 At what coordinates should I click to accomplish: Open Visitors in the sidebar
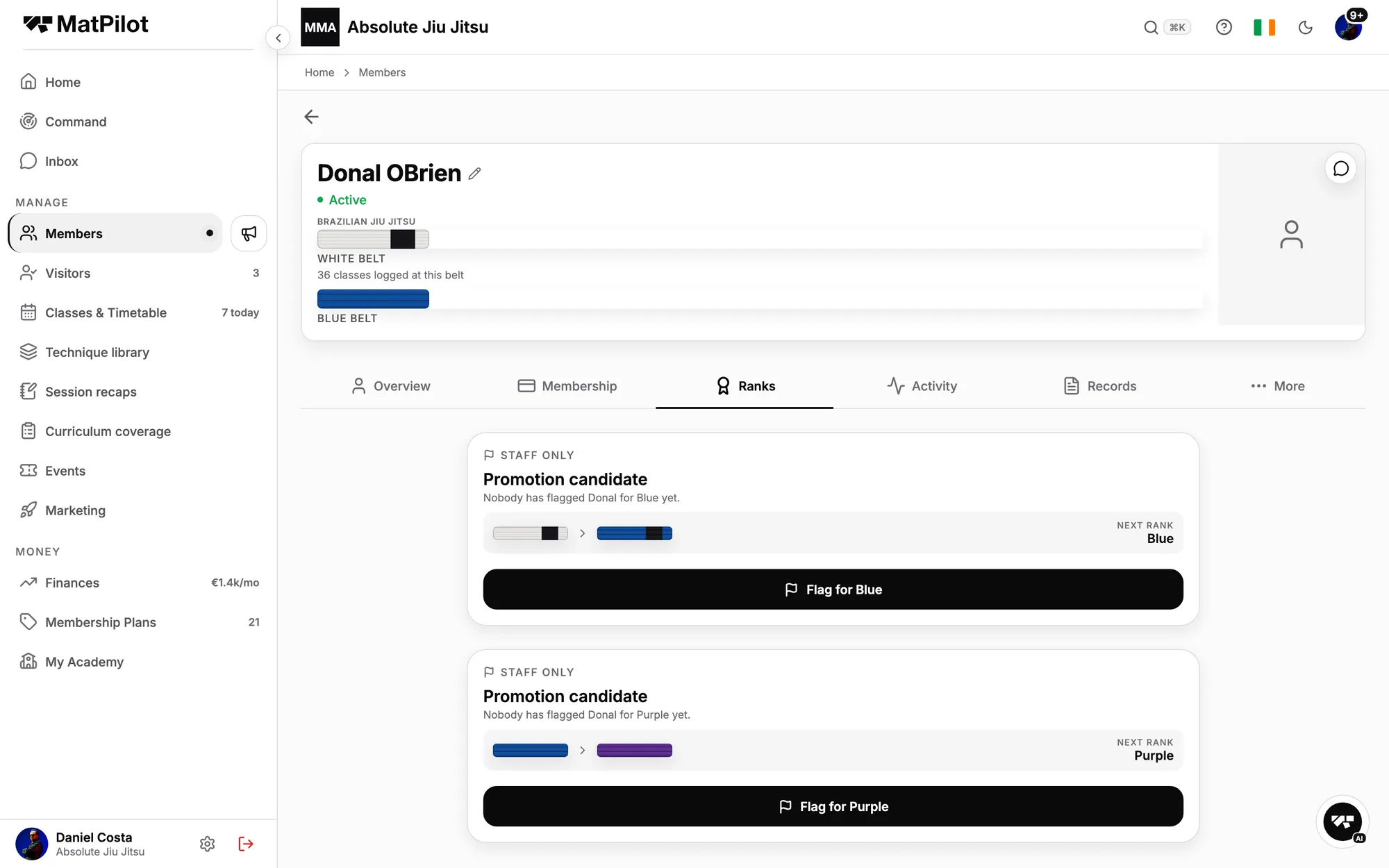click(x=139, y=273)
